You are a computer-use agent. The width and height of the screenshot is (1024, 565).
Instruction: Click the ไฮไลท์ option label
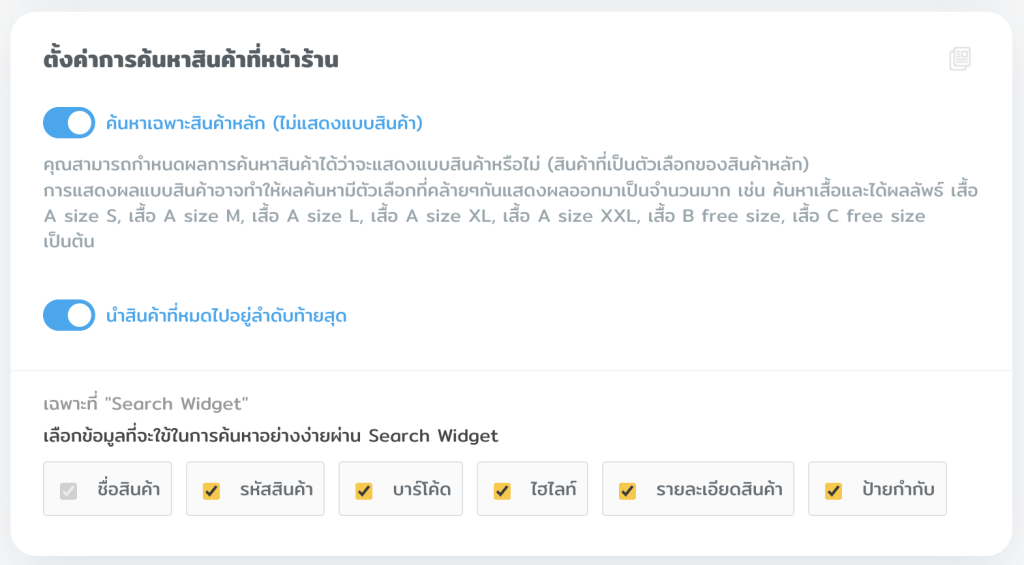point(553,490)
